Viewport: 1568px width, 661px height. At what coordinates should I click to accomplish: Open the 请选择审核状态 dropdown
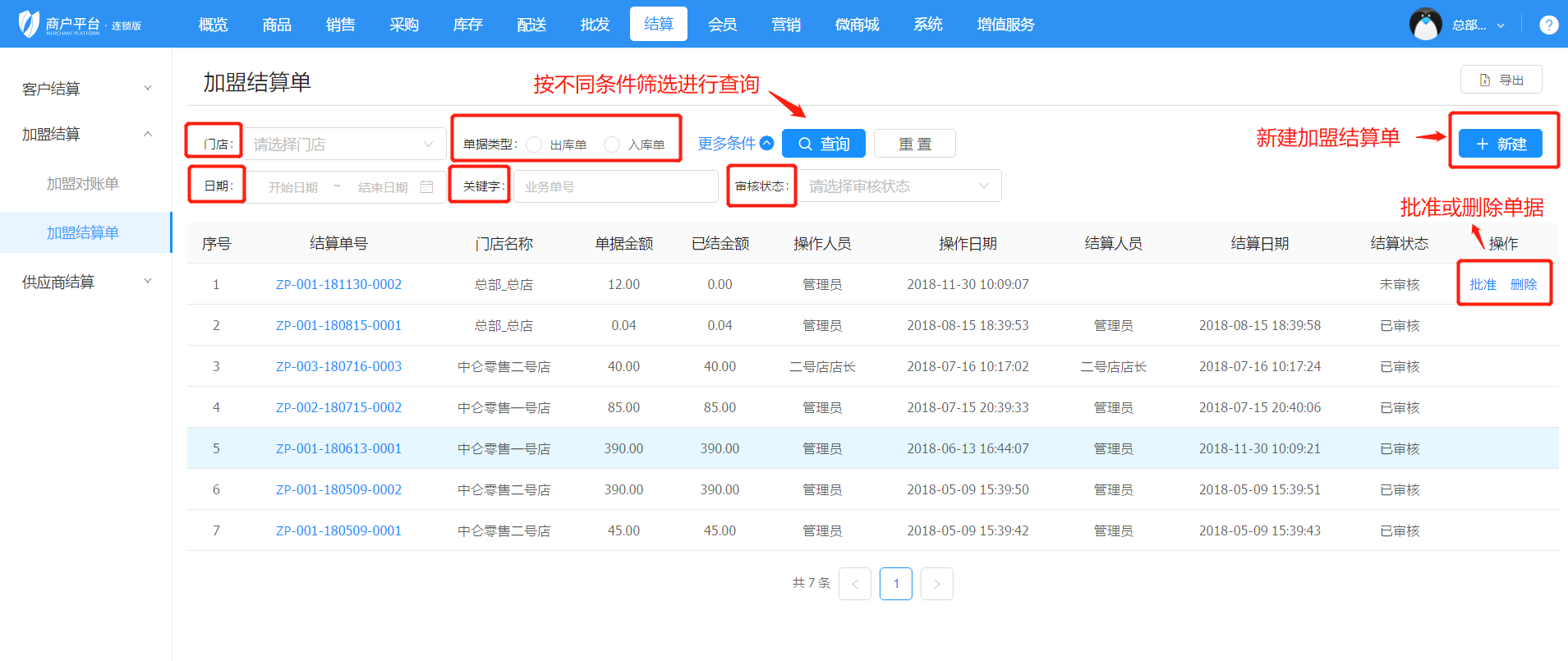click(x=899, y=186)
